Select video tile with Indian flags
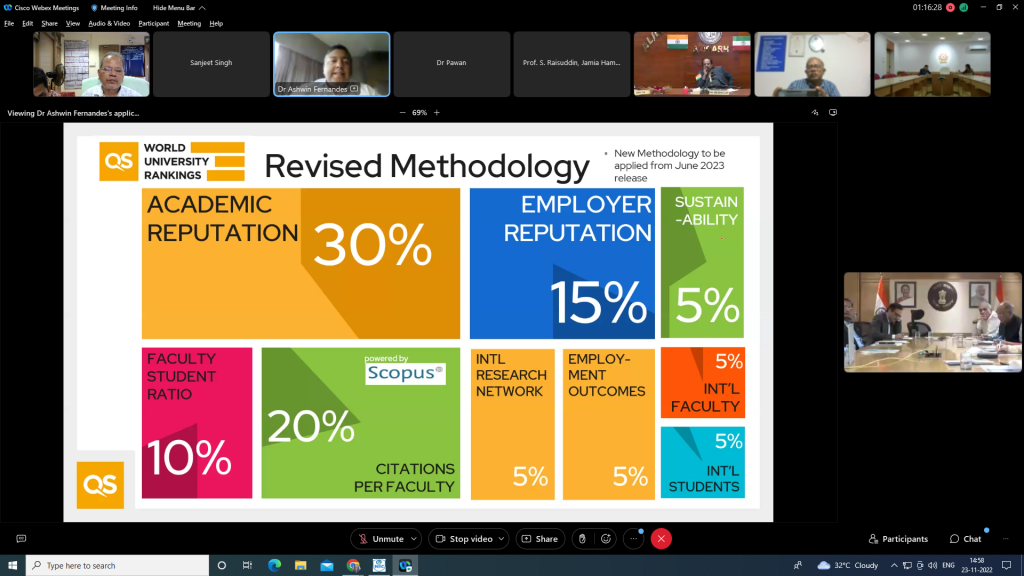 (x=692, y=64)
